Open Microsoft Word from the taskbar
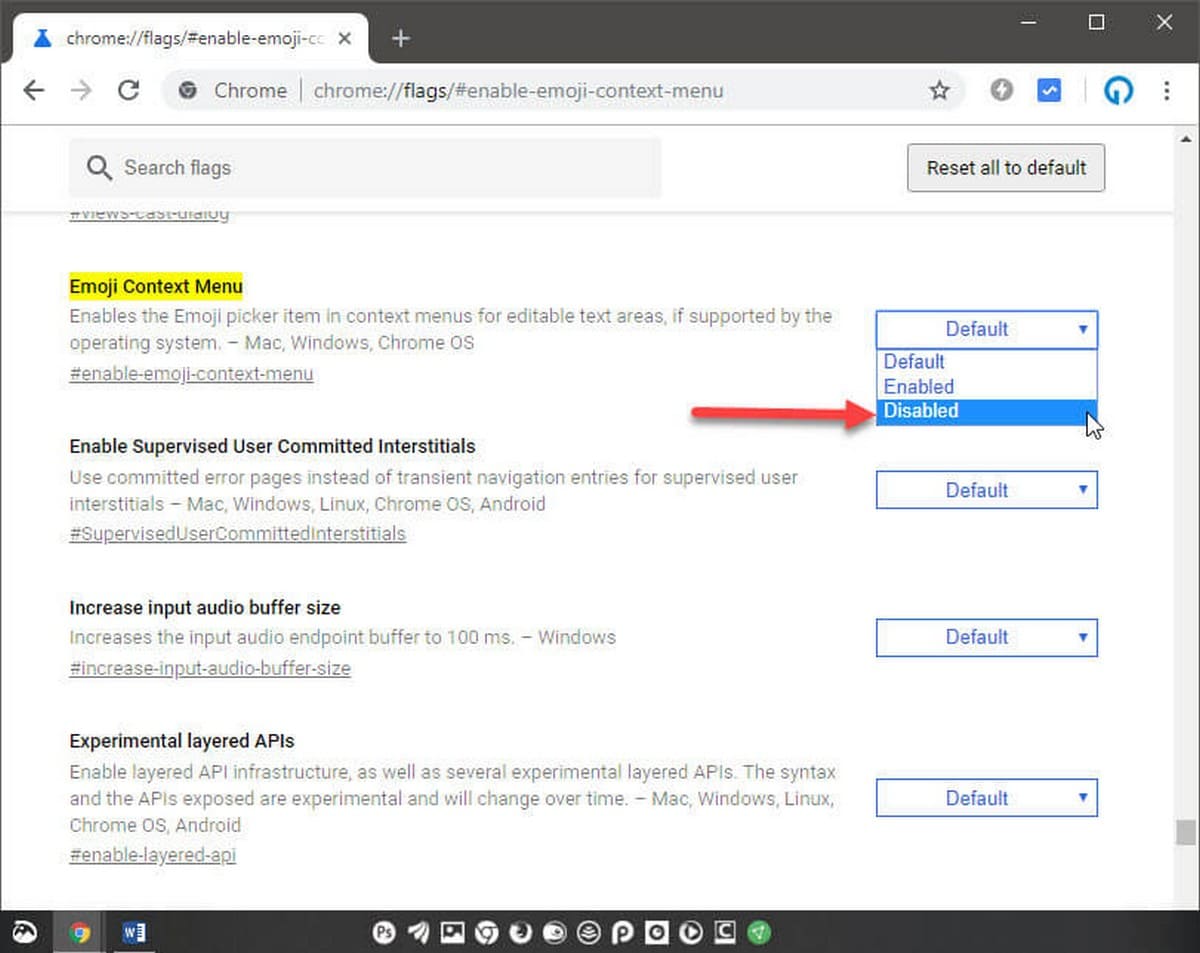1200x953 pixels. click(x=134, y=933)
